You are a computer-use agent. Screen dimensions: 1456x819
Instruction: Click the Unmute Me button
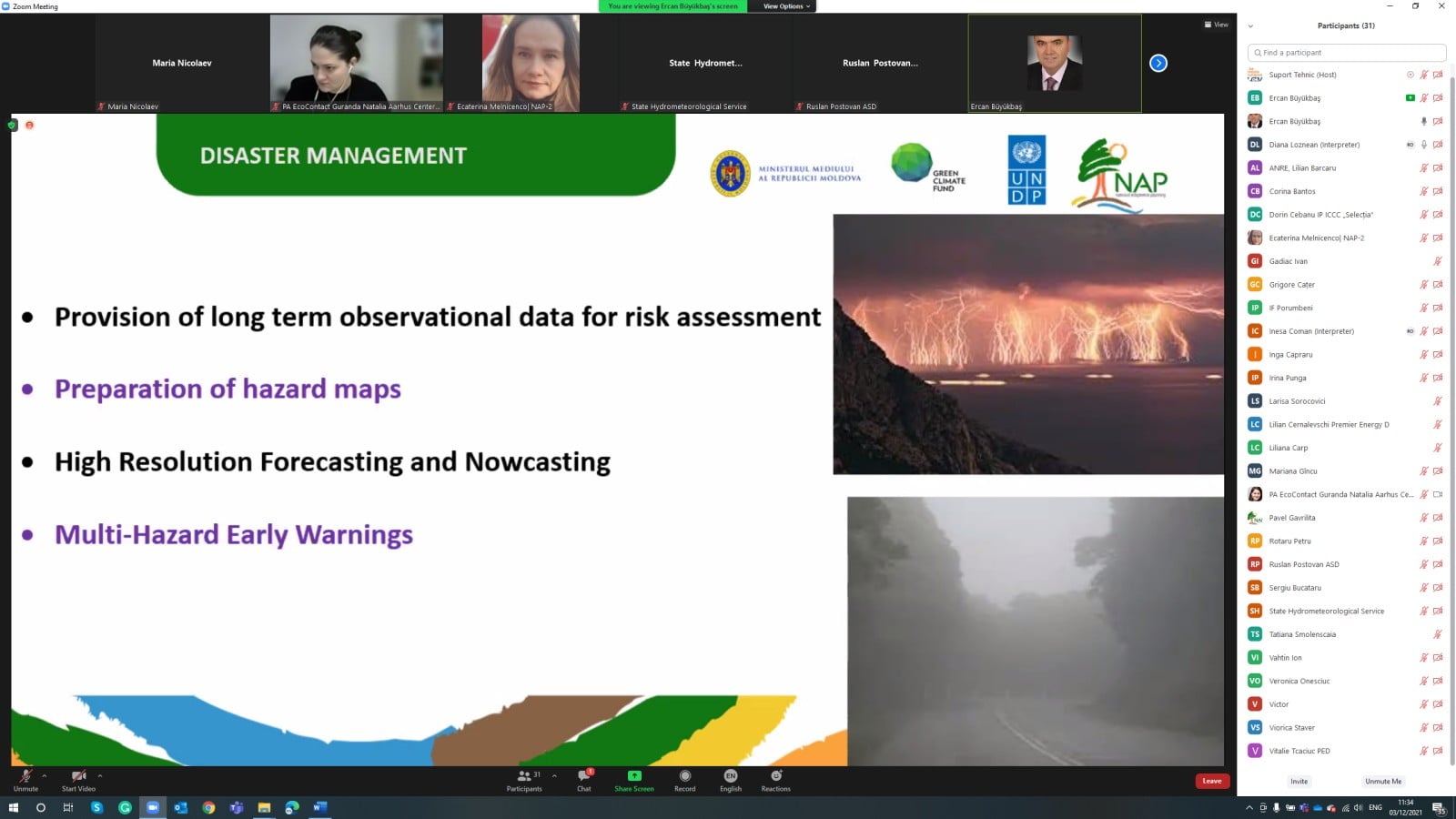pyautogui.click(x=1382, y=781)
